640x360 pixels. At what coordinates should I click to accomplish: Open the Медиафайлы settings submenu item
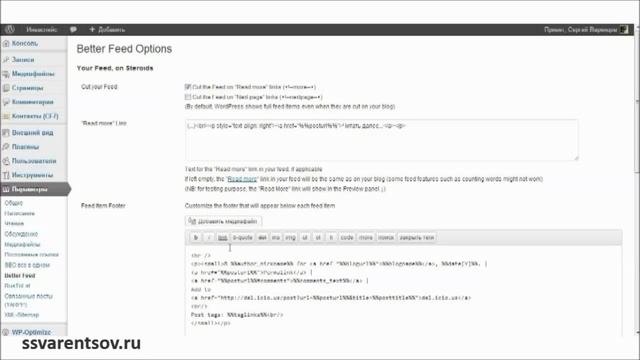pos(22,244)
